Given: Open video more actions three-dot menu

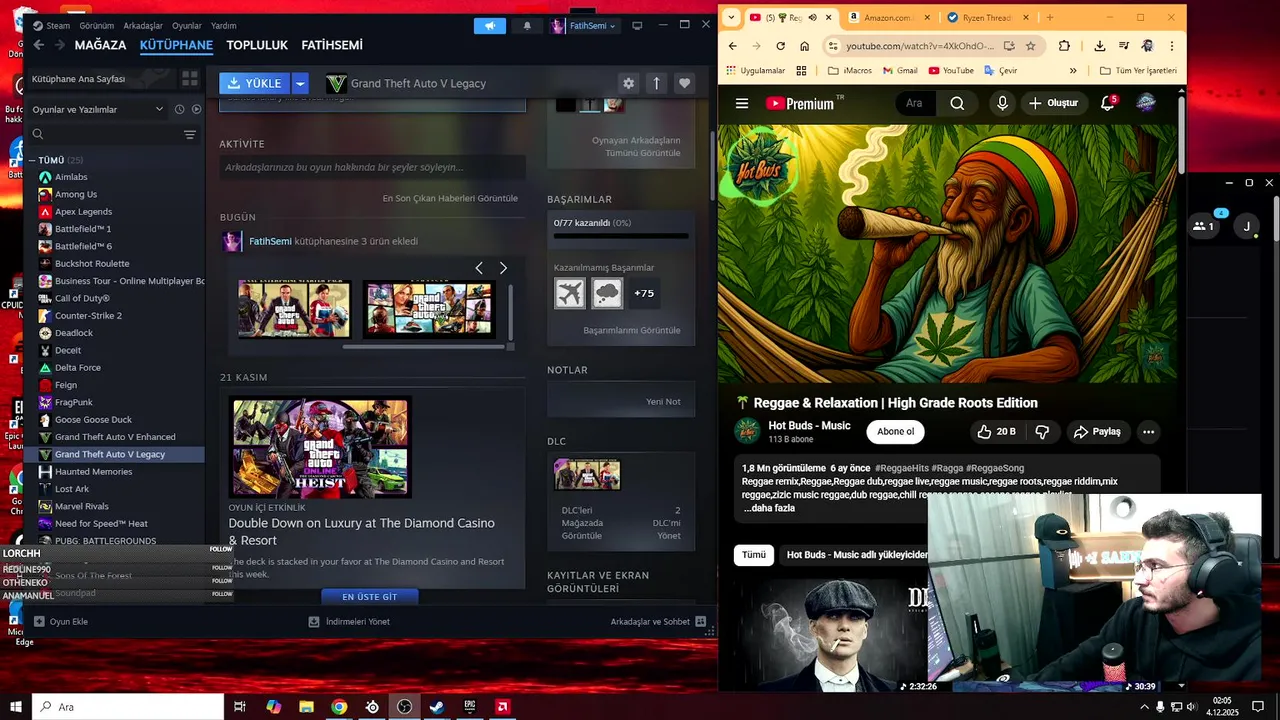Looking at the screenshot, I should pos(1149,432).
